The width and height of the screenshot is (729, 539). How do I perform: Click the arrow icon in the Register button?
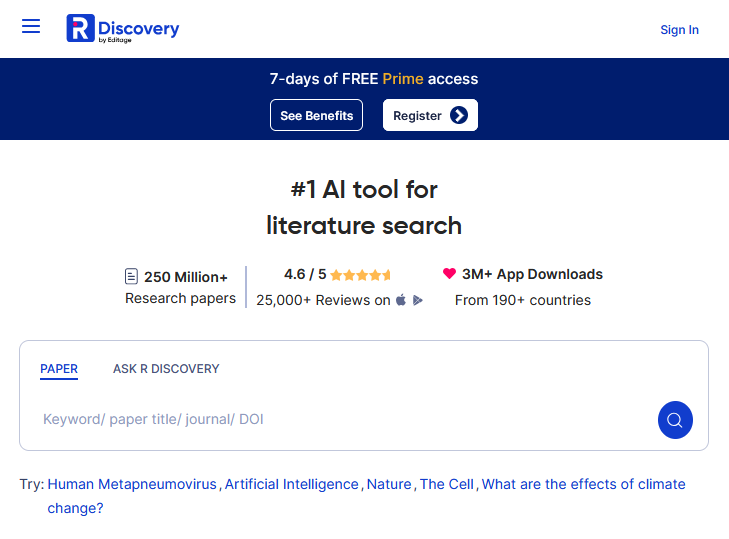pos(459,115)
